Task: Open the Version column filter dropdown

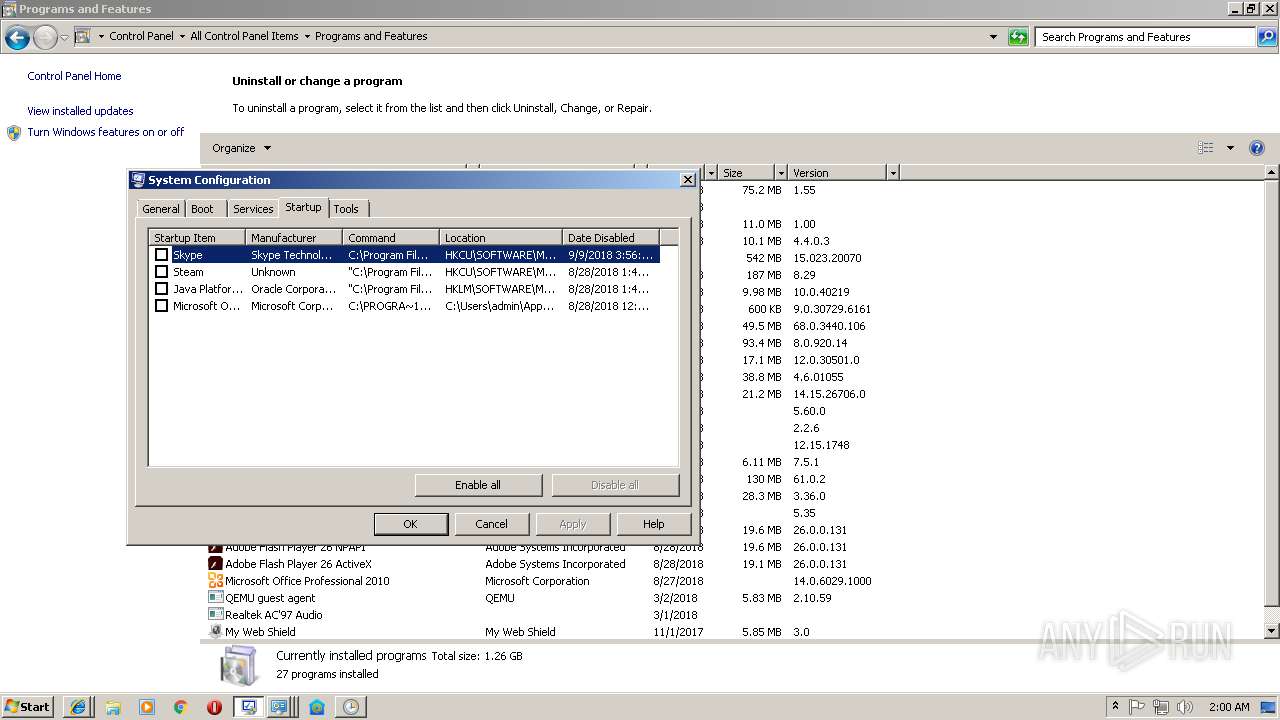Action: [892, 173]
